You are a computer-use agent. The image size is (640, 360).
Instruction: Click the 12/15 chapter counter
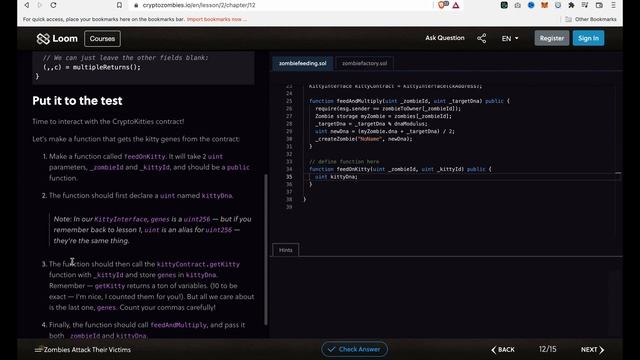[547, 349]
